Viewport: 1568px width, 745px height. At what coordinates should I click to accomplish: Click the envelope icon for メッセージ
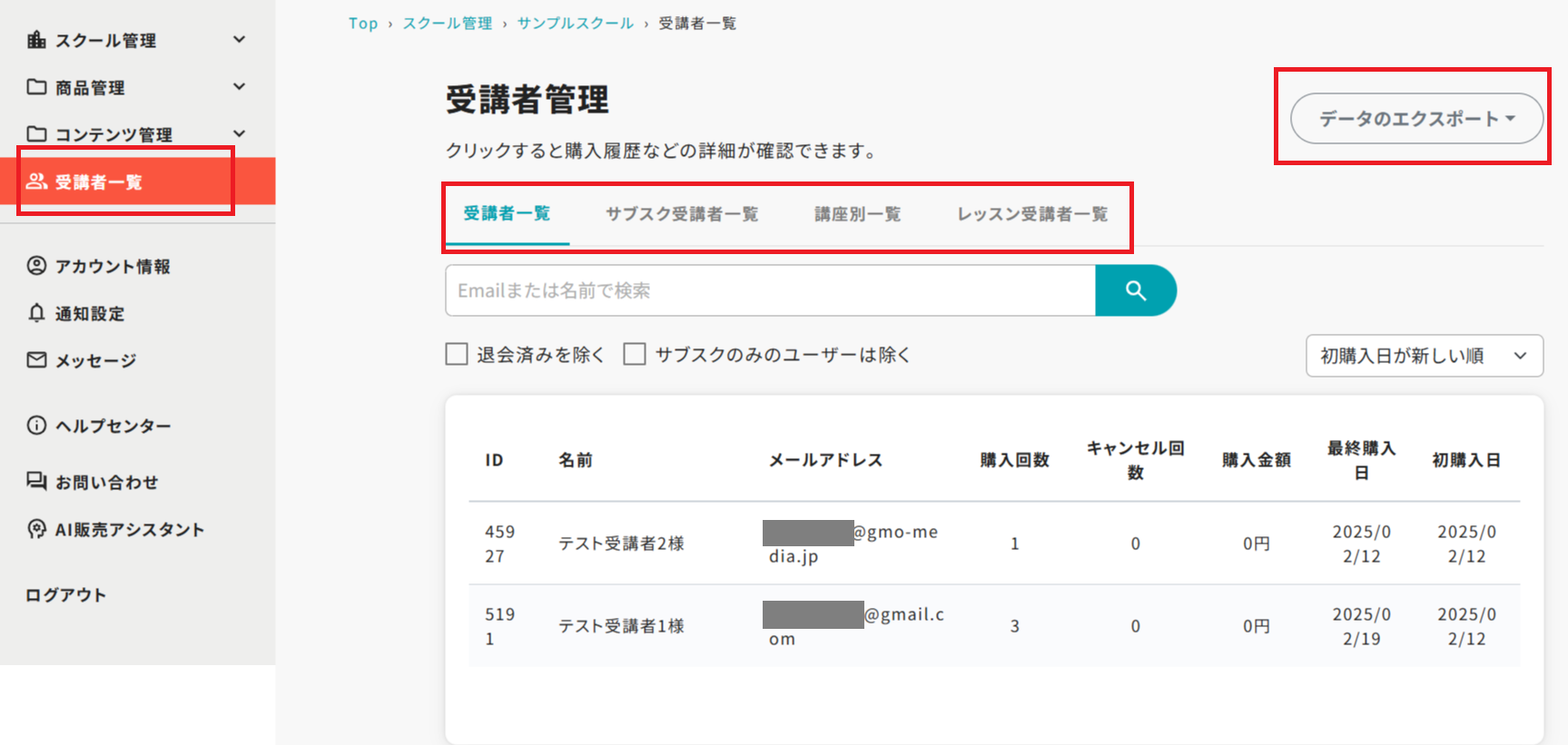(36, 360)
